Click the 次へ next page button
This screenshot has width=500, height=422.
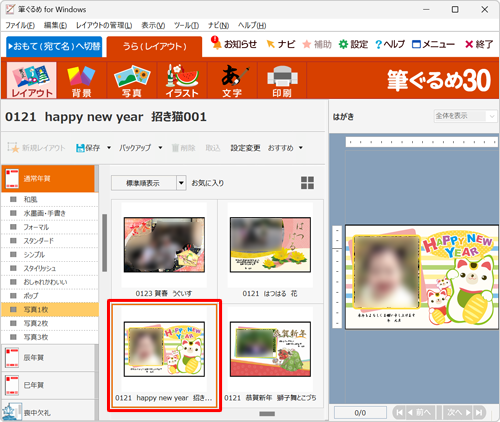pyautogui.click(x=458, y=412)
